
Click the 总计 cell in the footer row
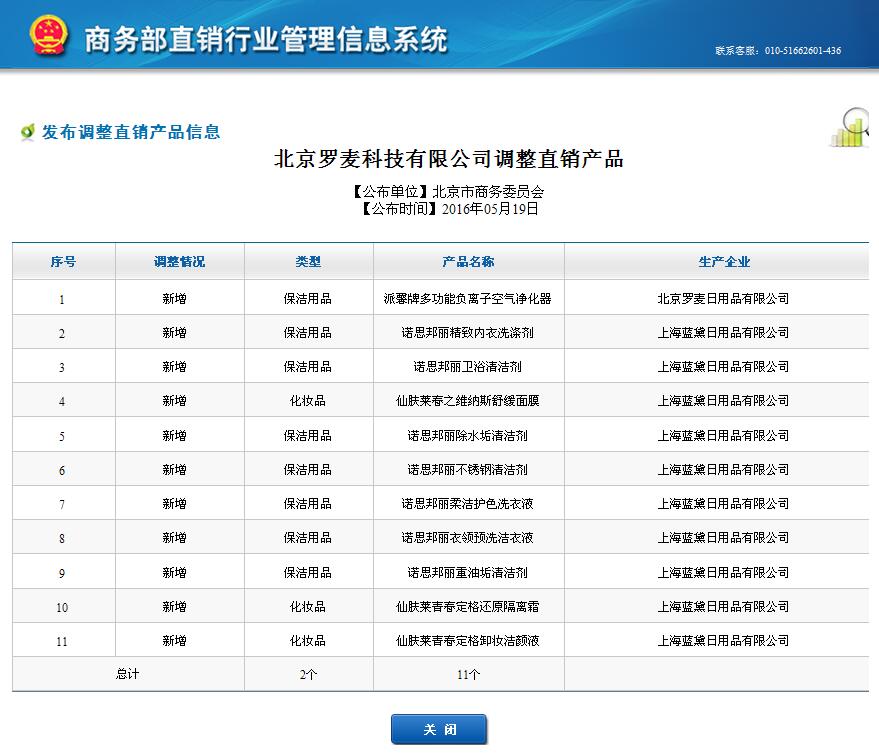tap(128, 675)
